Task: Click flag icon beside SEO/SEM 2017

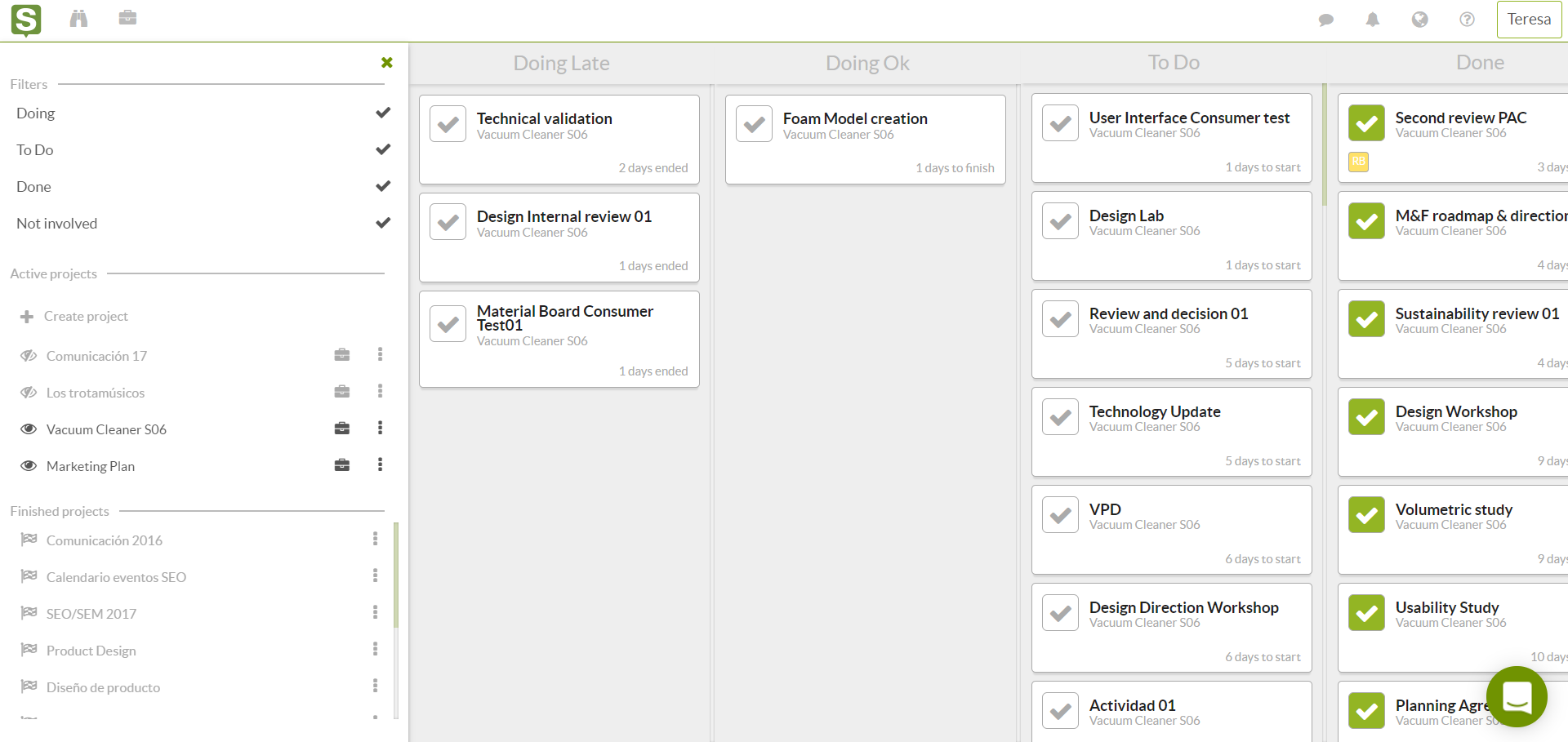Action: (x=29, y=613)
